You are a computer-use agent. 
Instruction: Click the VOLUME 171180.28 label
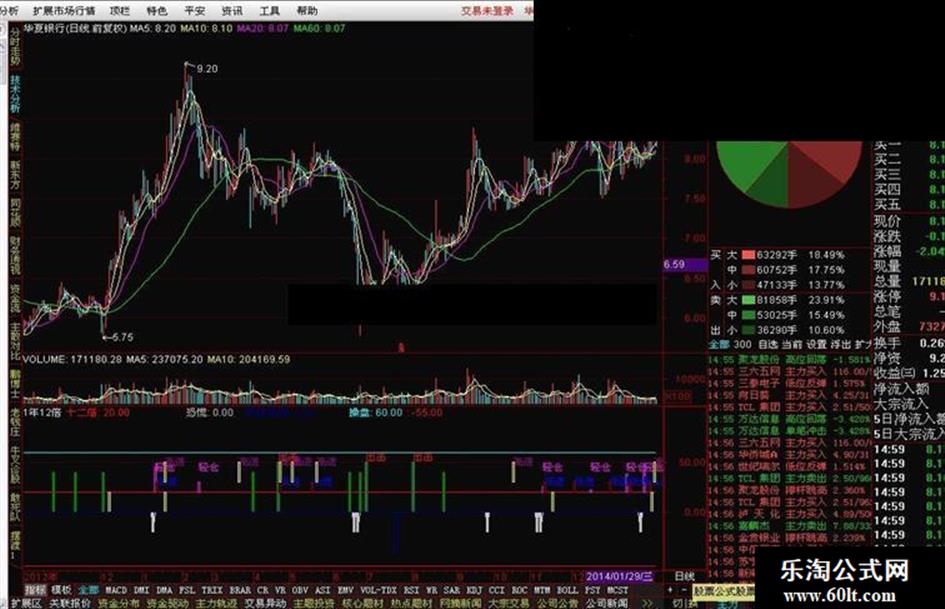(x=72, y=359)
